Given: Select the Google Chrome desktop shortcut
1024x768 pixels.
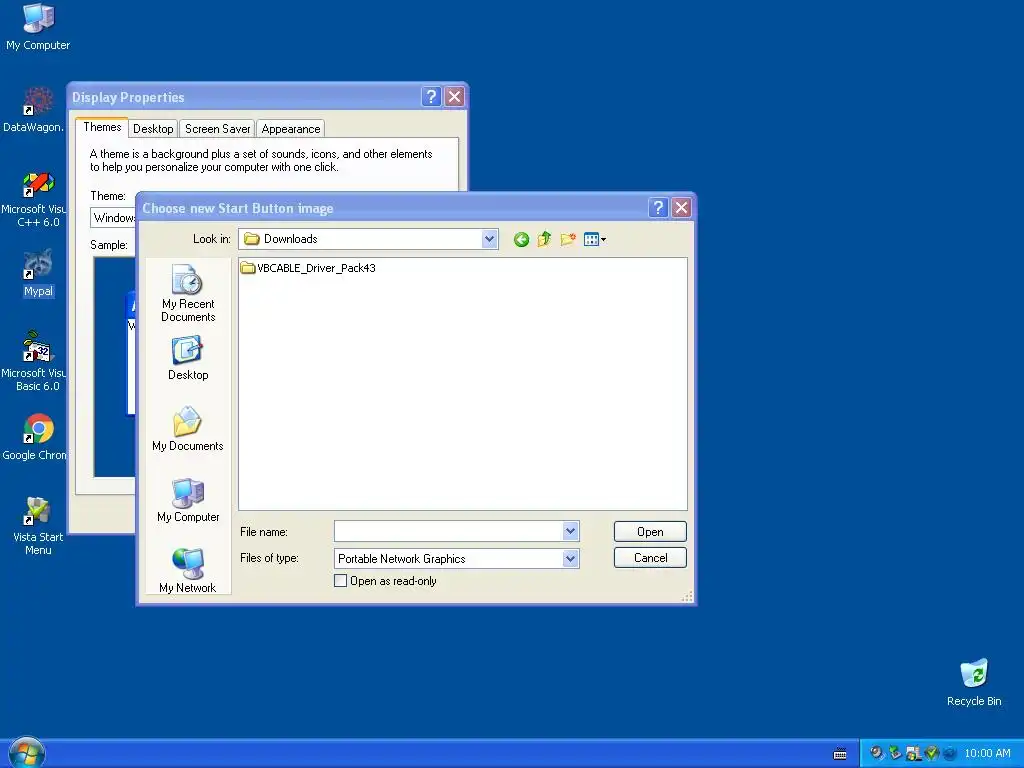Looking at the screenshot, I should 33,437.
